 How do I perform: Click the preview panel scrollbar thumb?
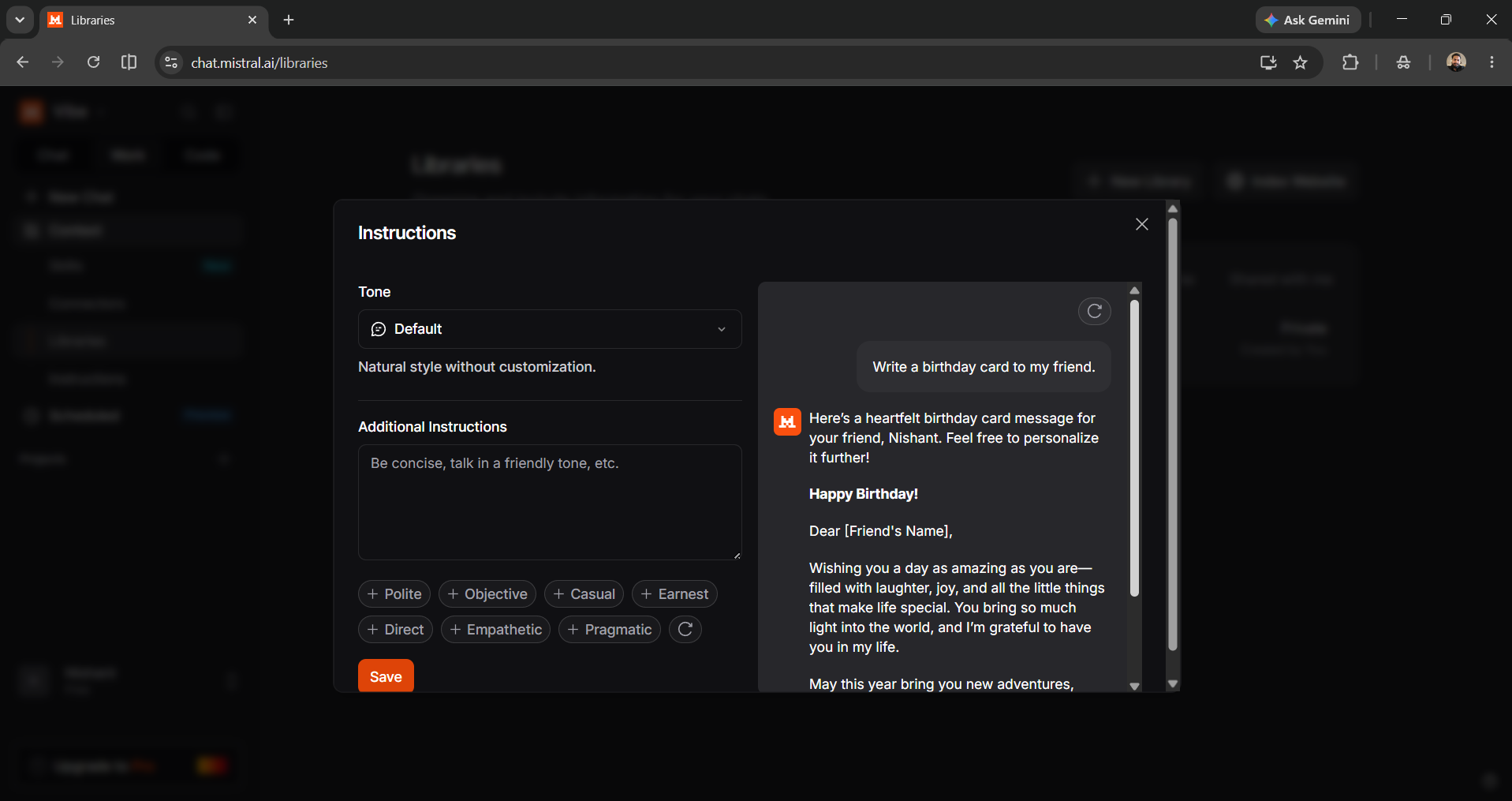[1134, 448]
